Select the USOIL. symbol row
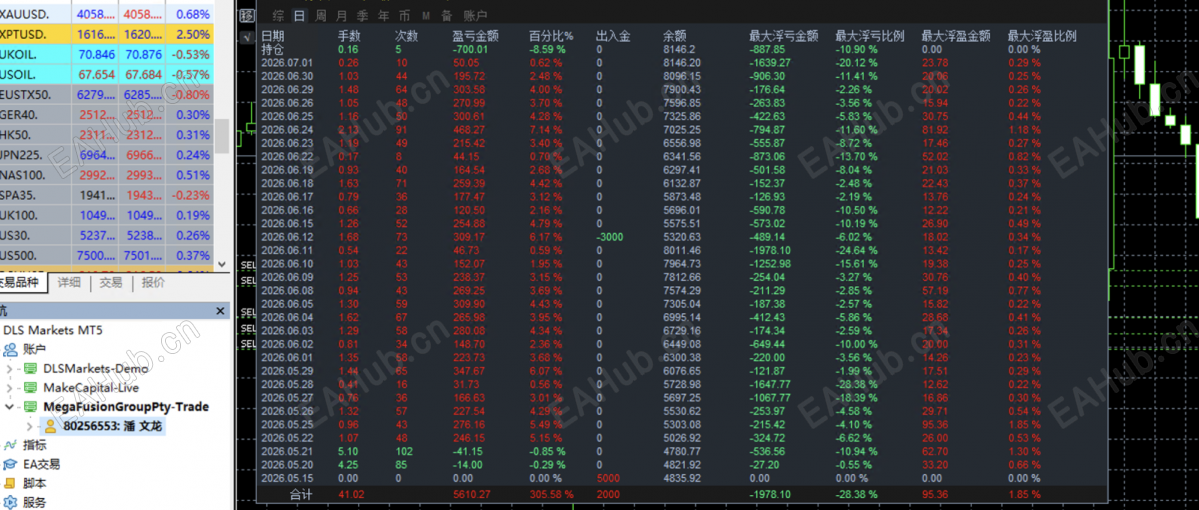This screenshot has width=1199, height=510. [107, 74]
